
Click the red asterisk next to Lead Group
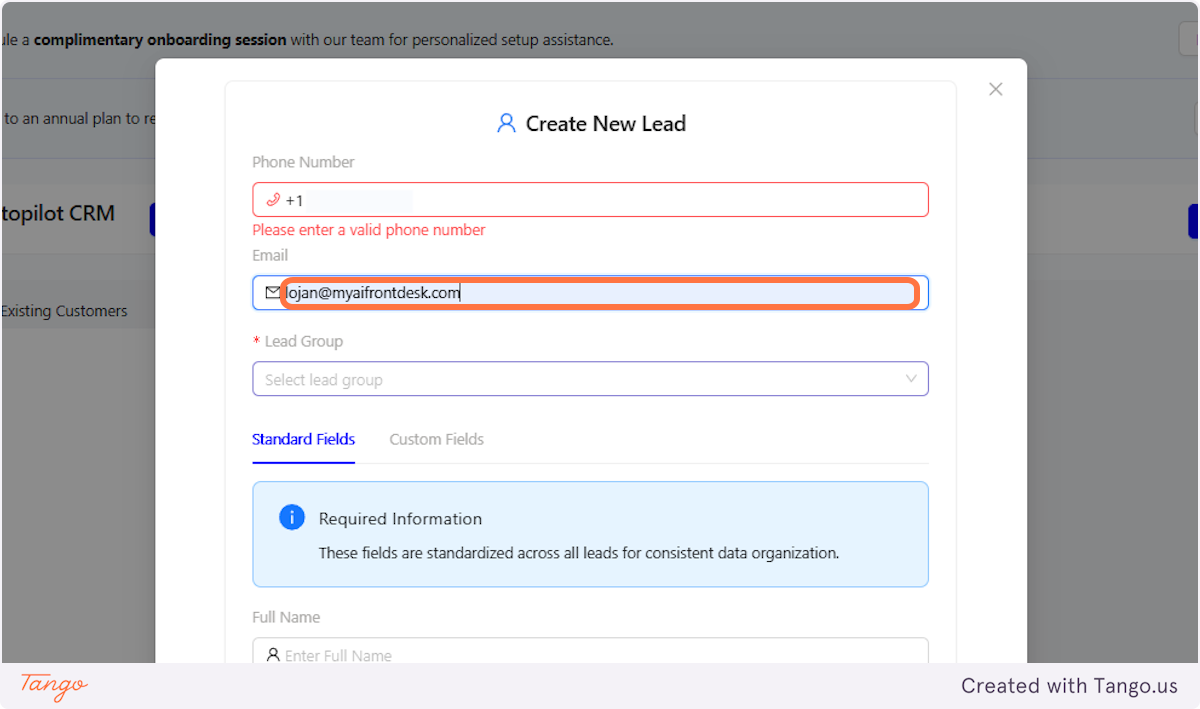[x=256, y=341]
